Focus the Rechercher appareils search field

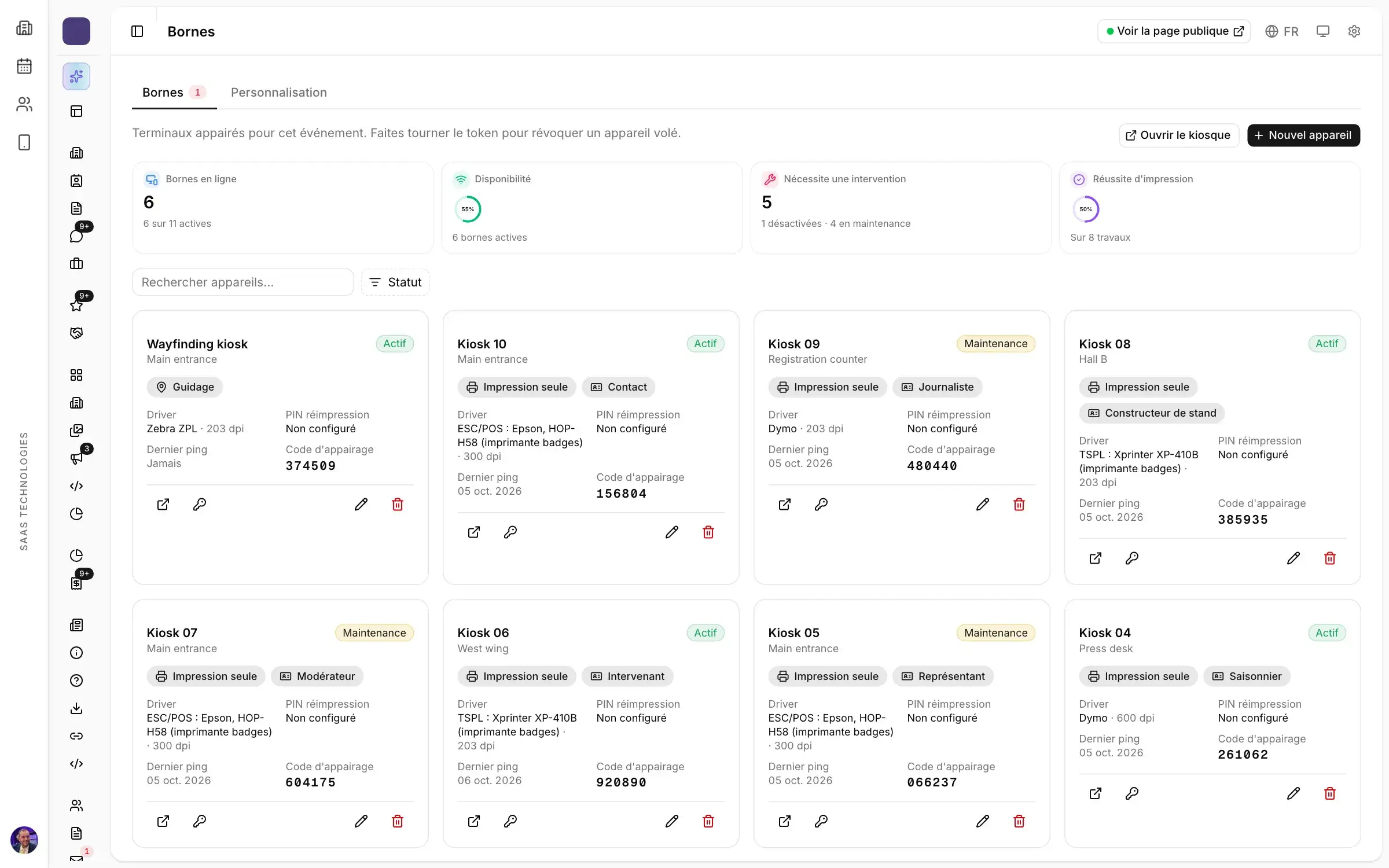pos(243,282)
